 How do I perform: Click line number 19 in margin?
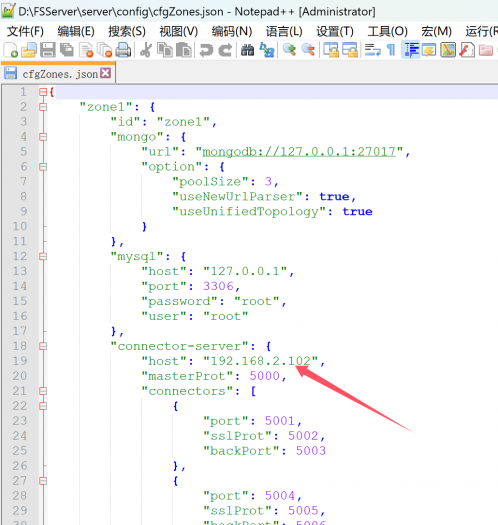pyautogui.click(x=20, y=361)
